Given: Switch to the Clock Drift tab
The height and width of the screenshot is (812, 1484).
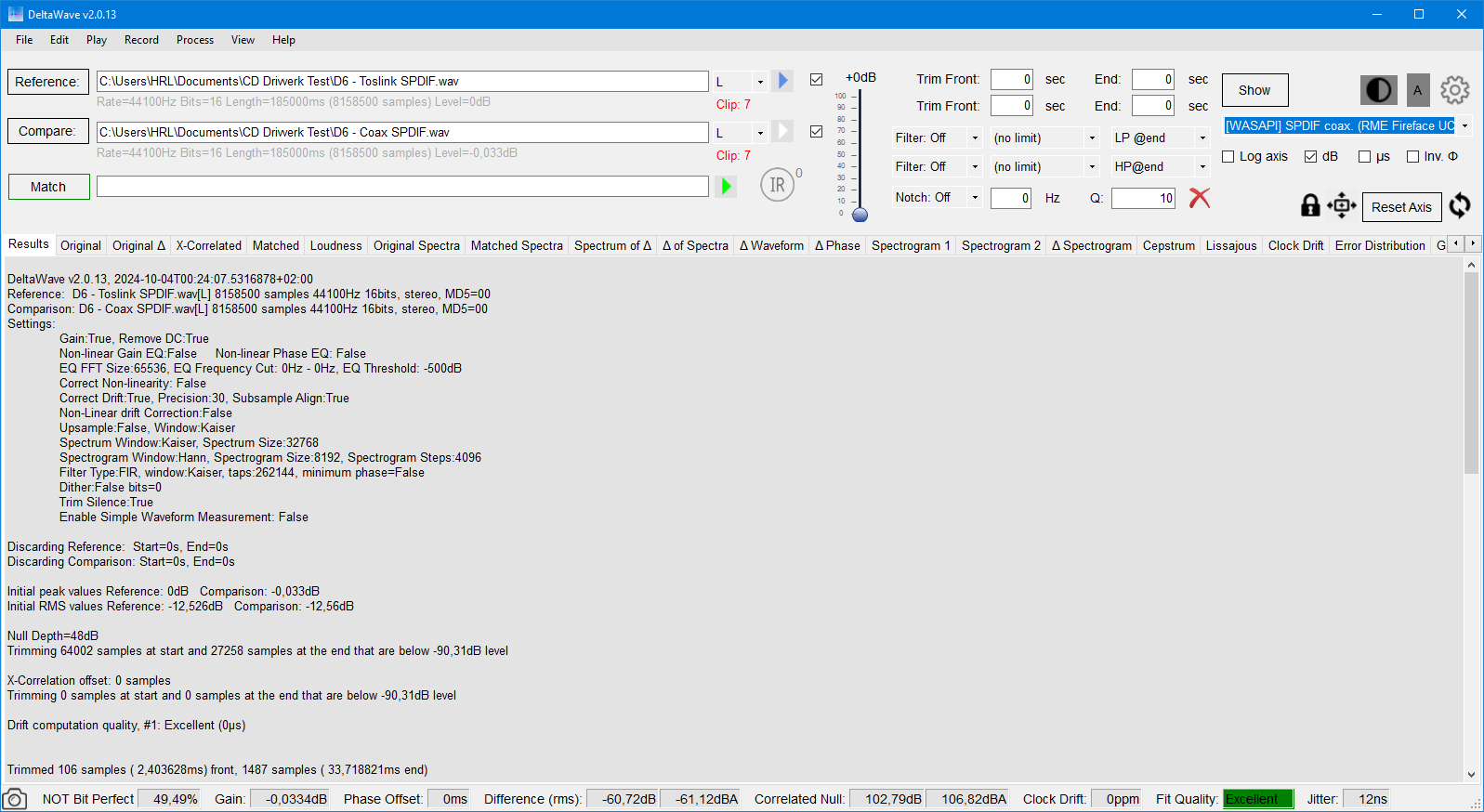Looking at the screenshot, I should 1295,246.
